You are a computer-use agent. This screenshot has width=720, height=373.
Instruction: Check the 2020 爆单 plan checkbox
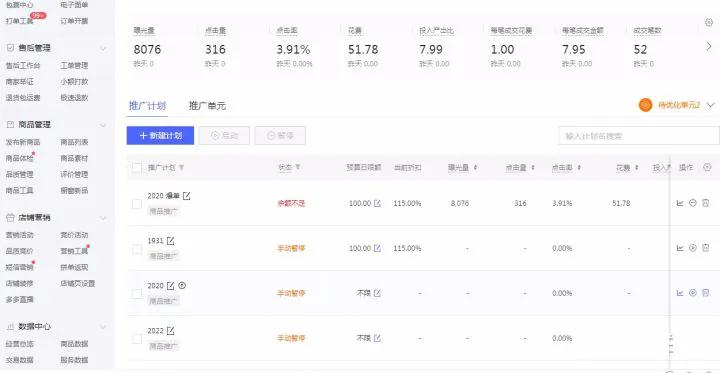pyautogui.click(x=137, y=204)
